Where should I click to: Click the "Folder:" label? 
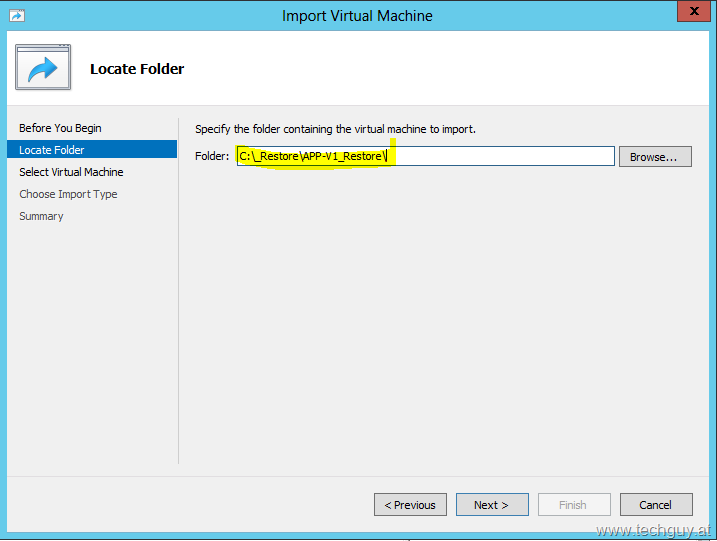pos(212,156)
